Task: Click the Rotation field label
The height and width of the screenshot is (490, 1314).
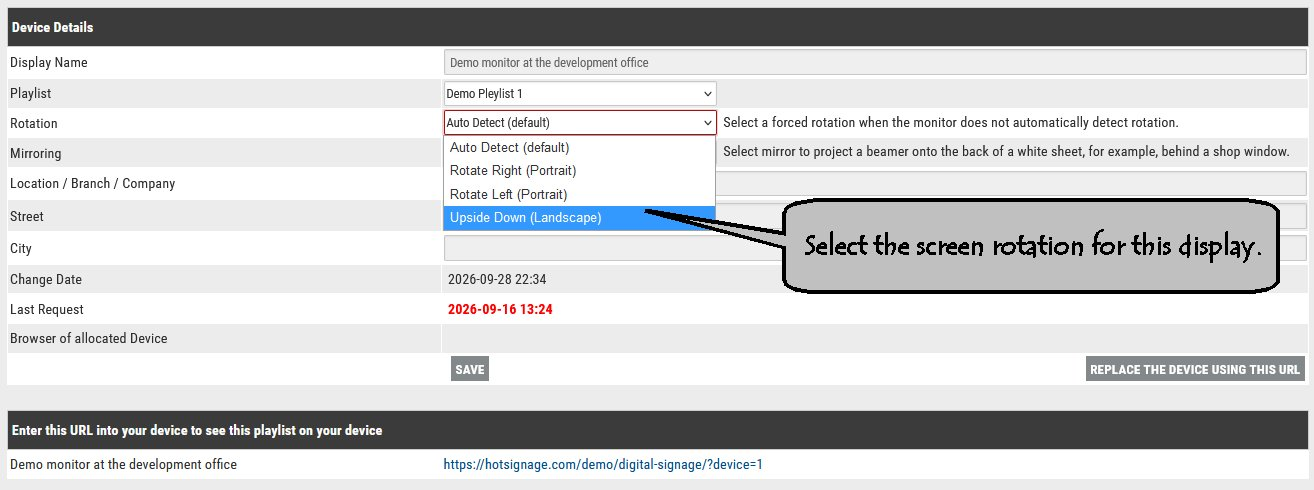Action: coord(34,124)
